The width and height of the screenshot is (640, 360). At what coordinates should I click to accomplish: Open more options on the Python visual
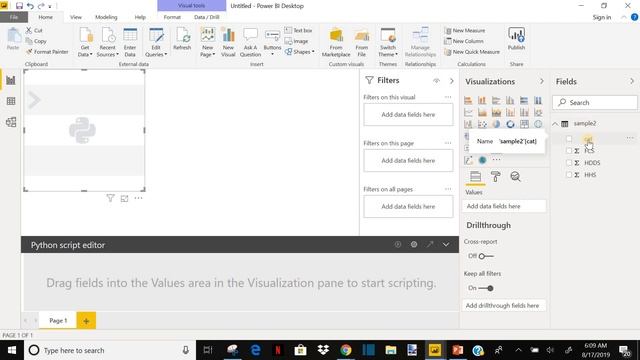tap(138, 198)
